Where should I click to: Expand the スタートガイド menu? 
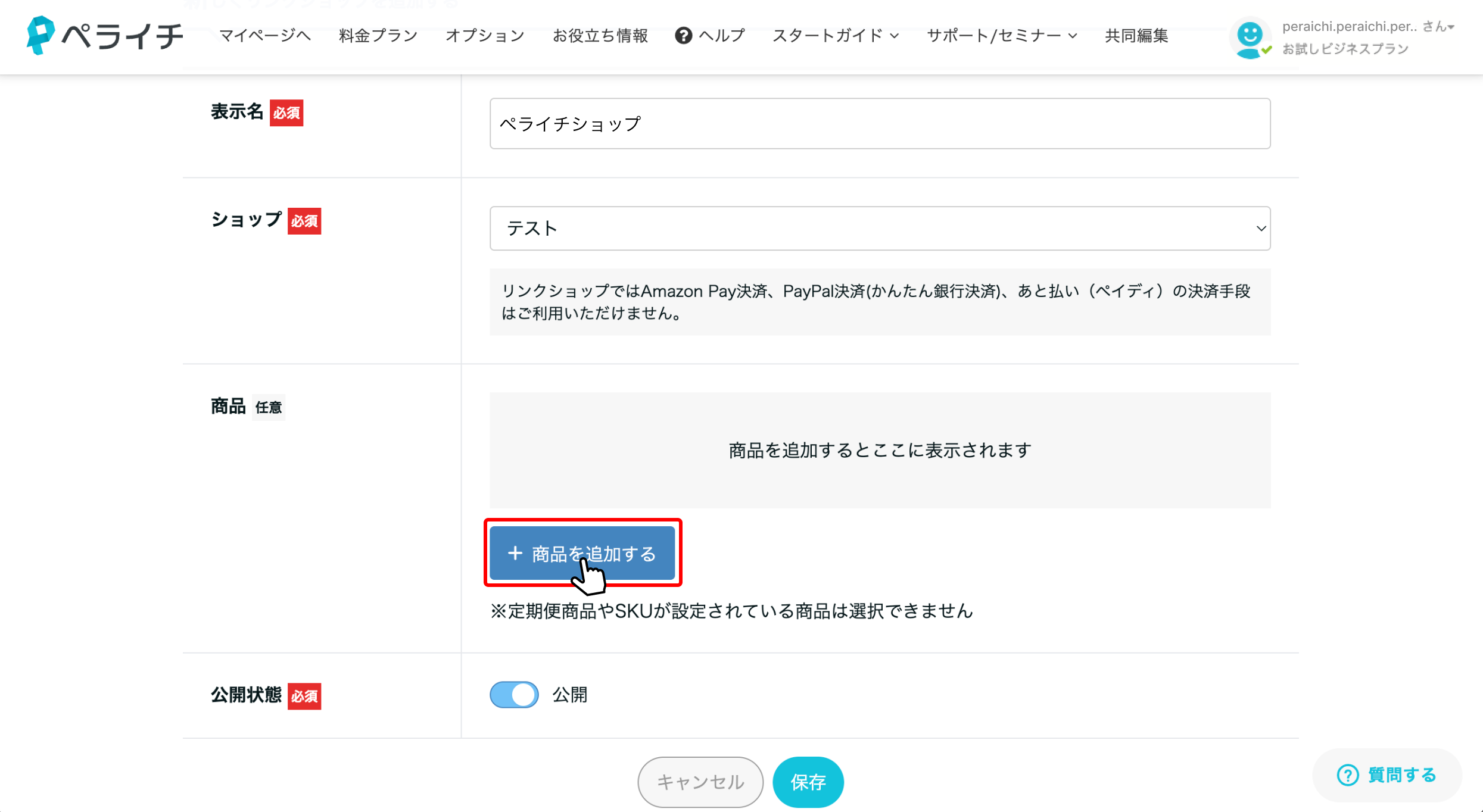(836, 36)
